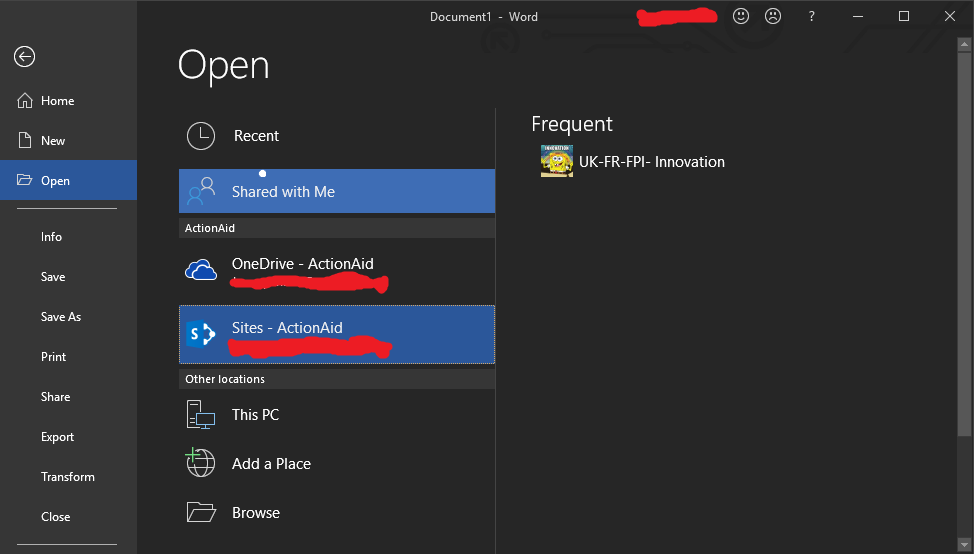Select the Open tab label
Screen dimensions: 974x554
55,181
